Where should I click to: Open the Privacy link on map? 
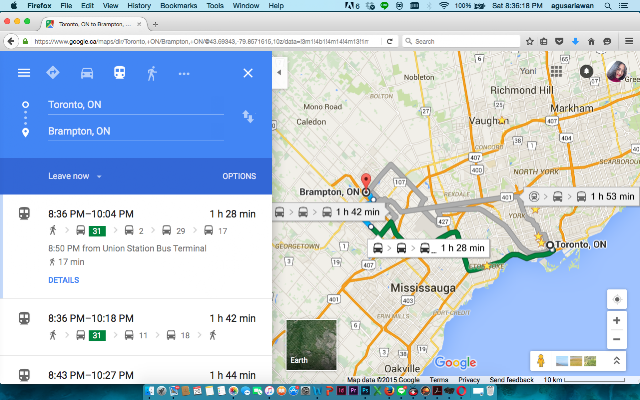click(x=469, y=380)
